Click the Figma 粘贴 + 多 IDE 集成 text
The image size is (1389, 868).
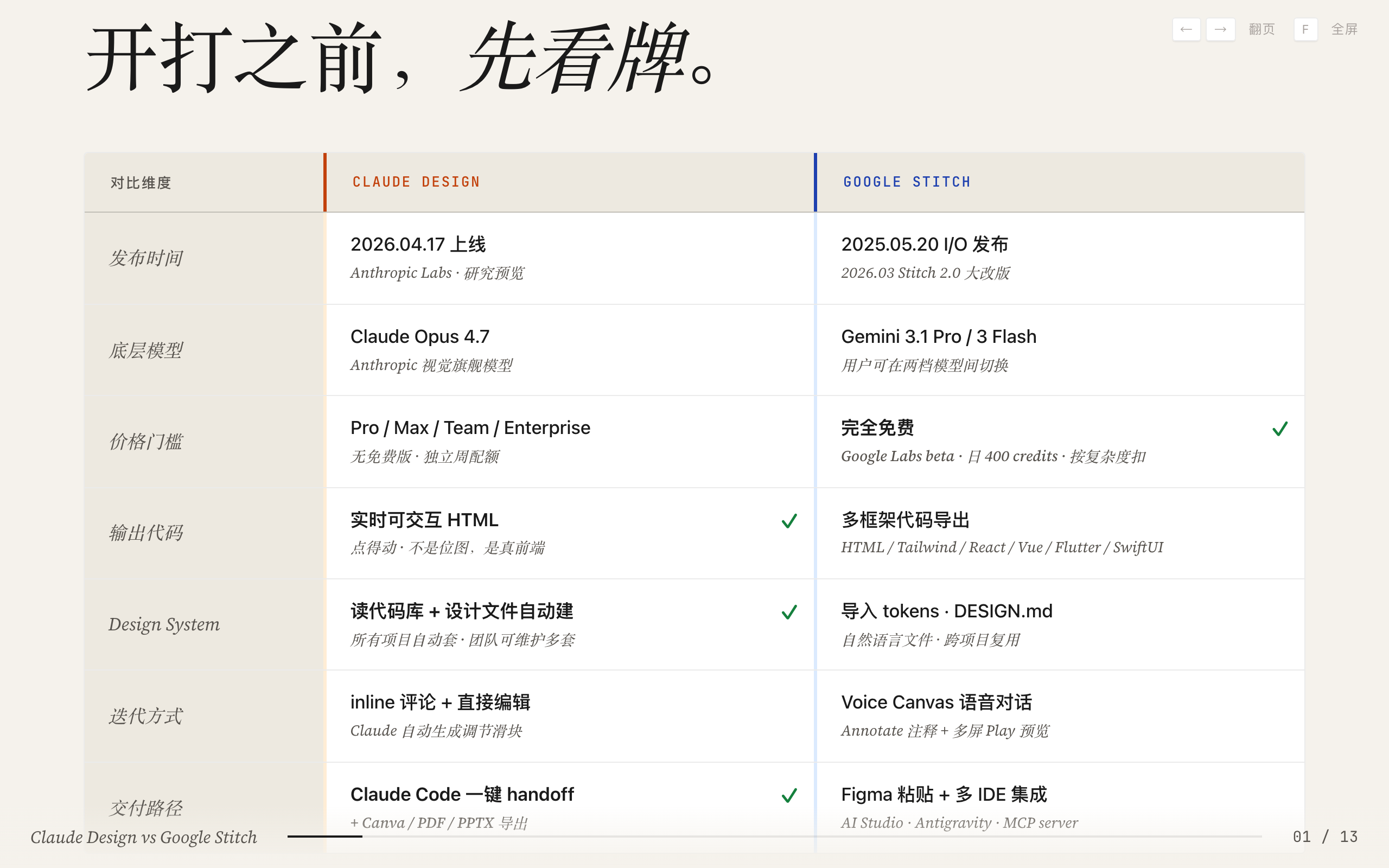[944, 795]
